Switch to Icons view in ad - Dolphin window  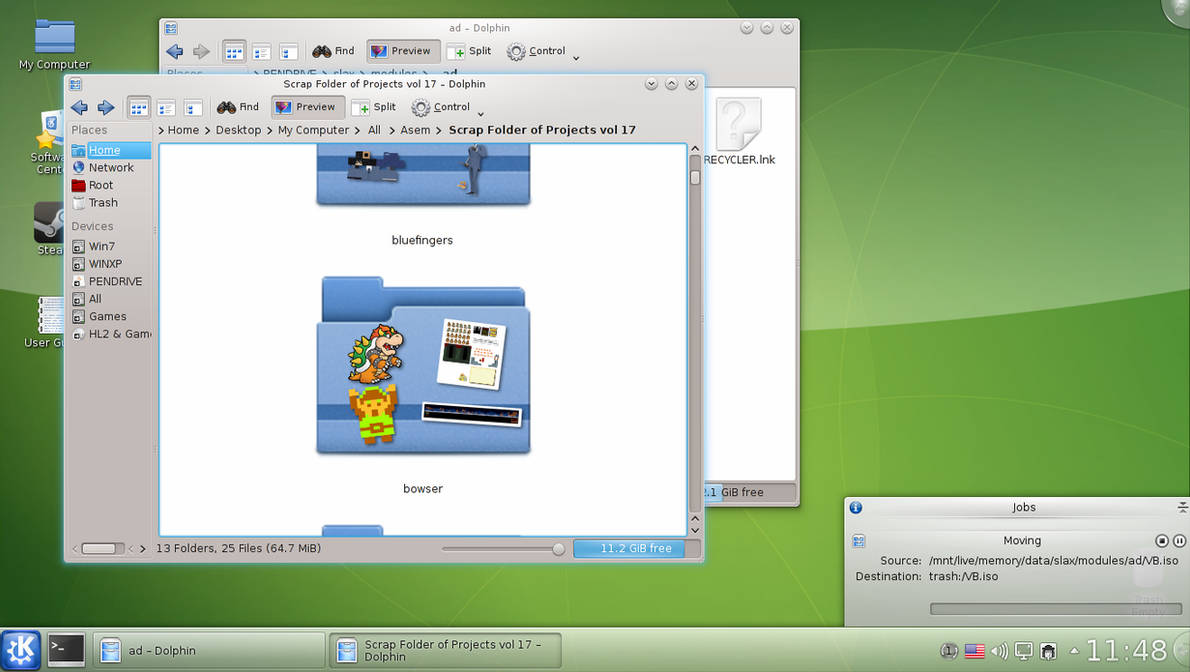pos(234,52)
